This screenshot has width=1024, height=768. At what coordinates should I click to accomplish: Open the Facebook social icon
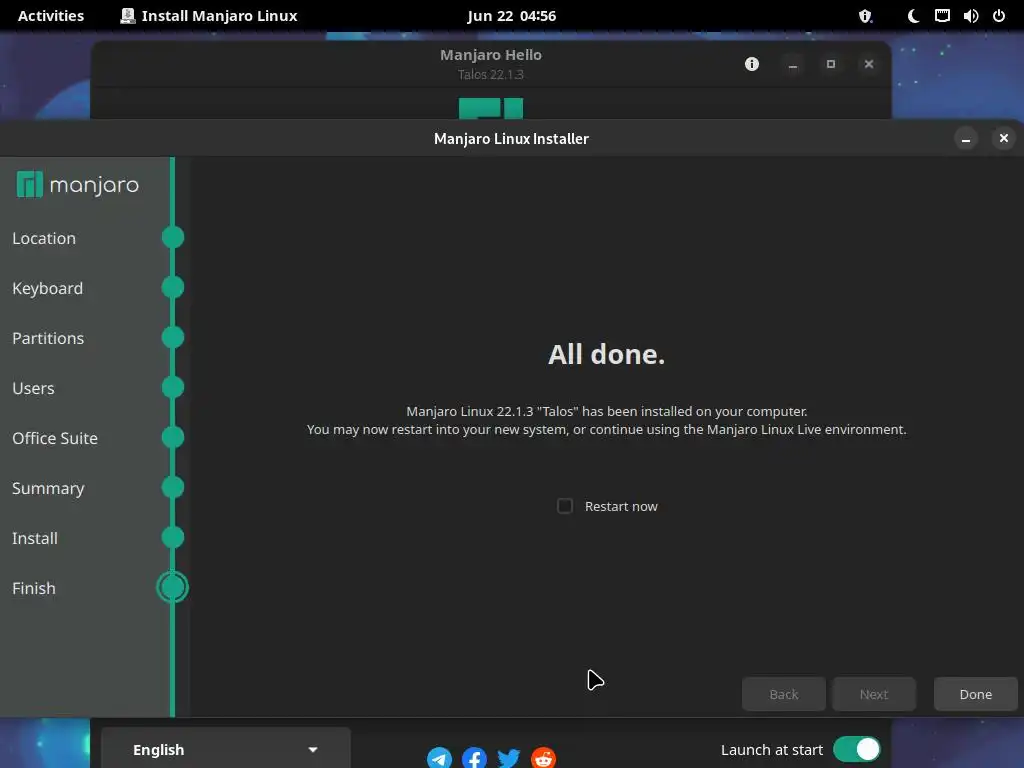pyautogui.click(x=474, y=758)
